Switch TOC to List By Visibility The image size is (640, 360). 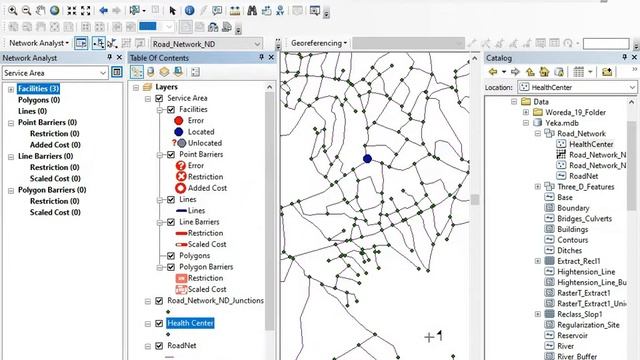(x=164, y=72)
